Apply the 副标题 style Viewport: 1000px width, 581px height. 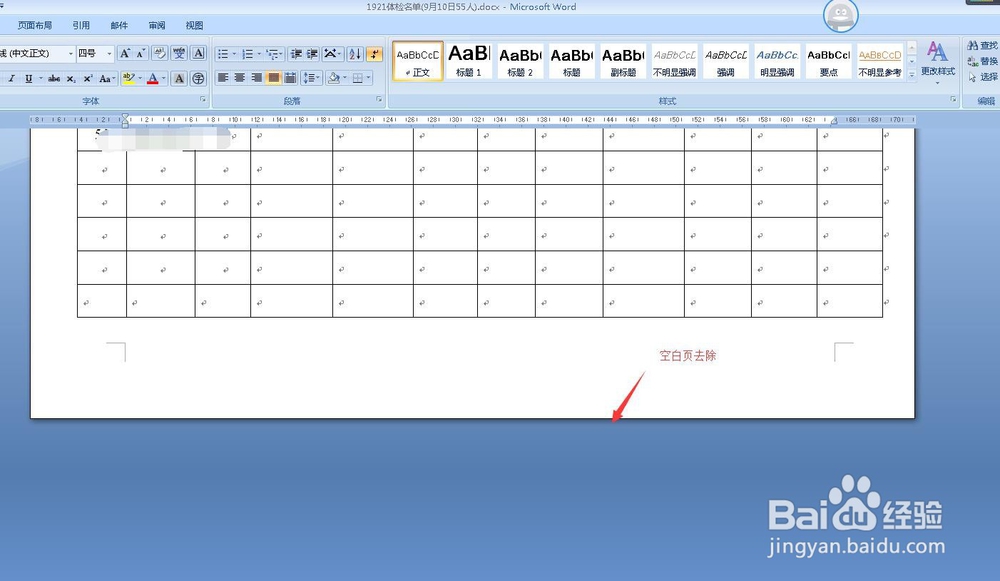(623, 61)
